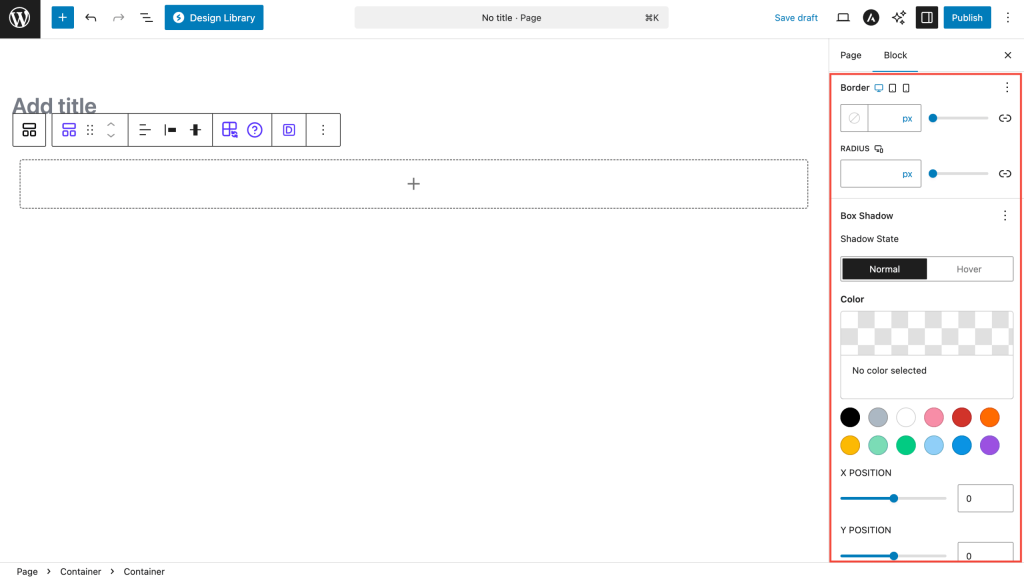
Task: Open the block toolbar more options menu
Action: (323, 130)
